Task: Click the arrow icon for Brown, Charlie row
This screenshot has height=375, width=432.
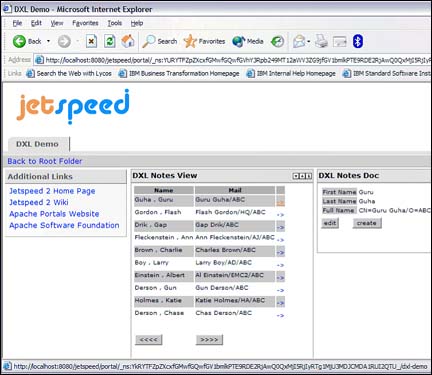Action: point(280,253)
